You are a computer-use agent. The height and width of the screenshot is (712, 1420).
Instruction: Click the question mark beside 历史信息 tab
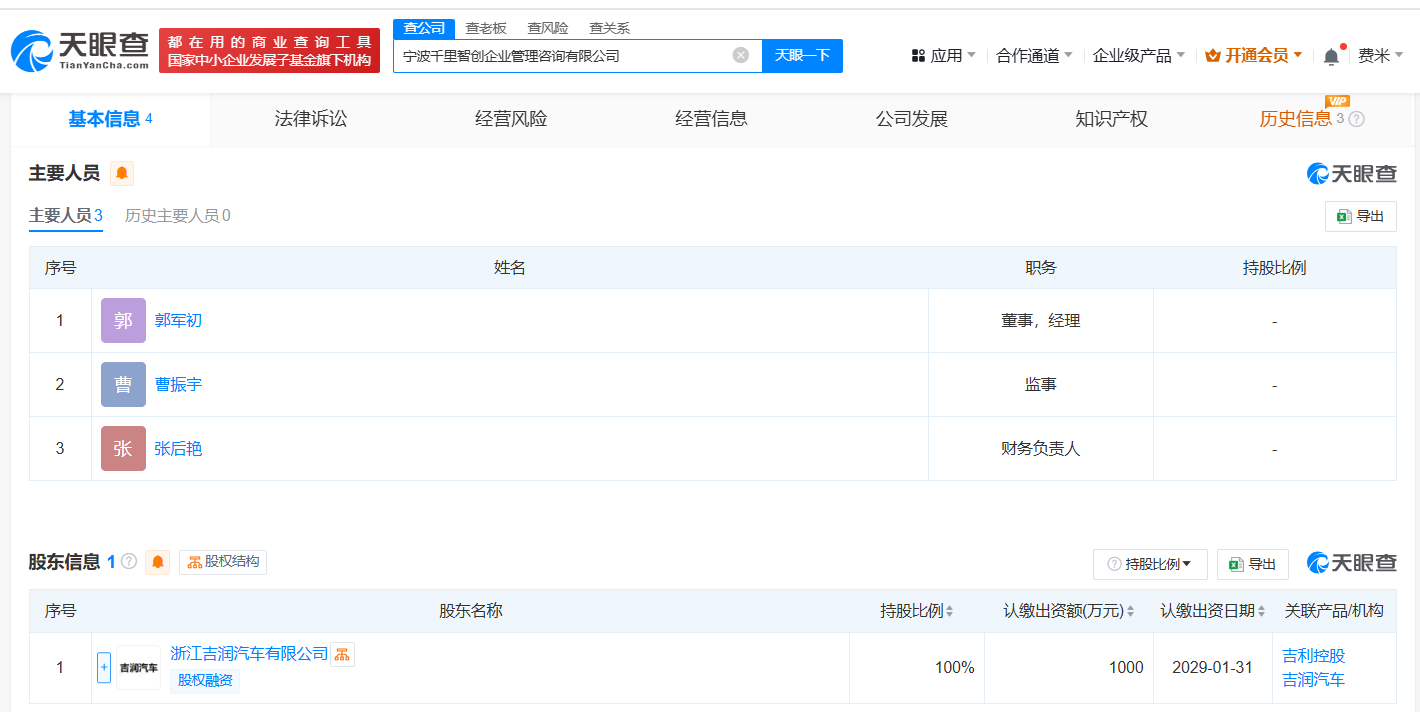pyautogui.click(x=1357, y=118)
